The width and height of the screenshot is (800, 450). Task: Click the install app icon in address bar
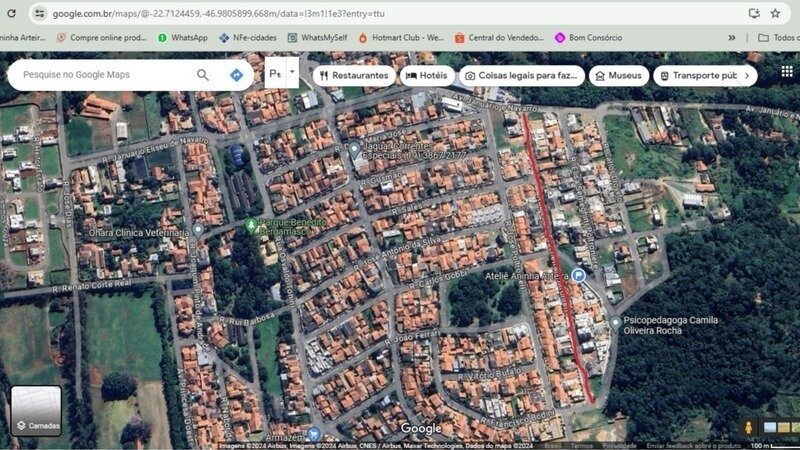pos(754,13)
